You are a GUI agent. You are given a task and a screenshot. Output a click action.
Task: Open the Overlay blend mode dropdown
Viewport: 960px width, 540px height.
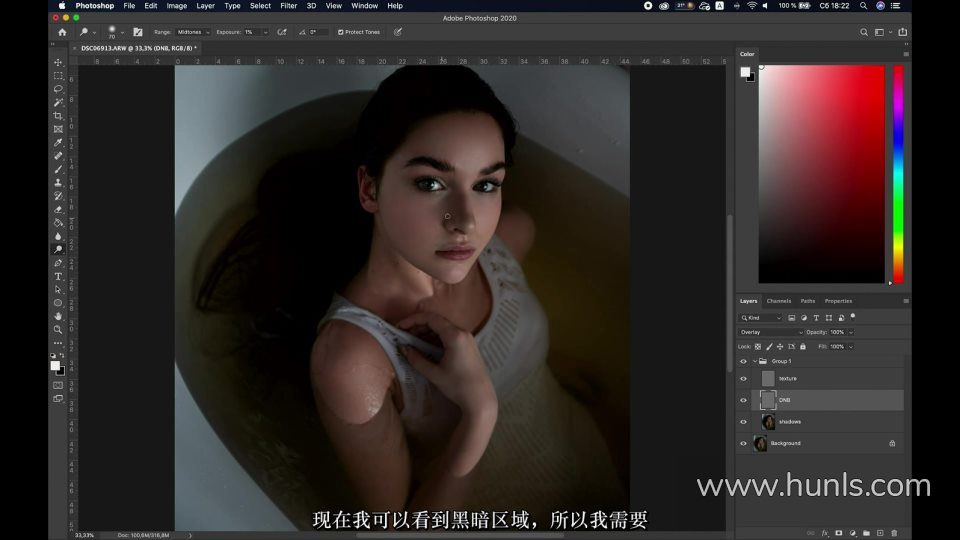pyautogui.click(x=770, y=332)
